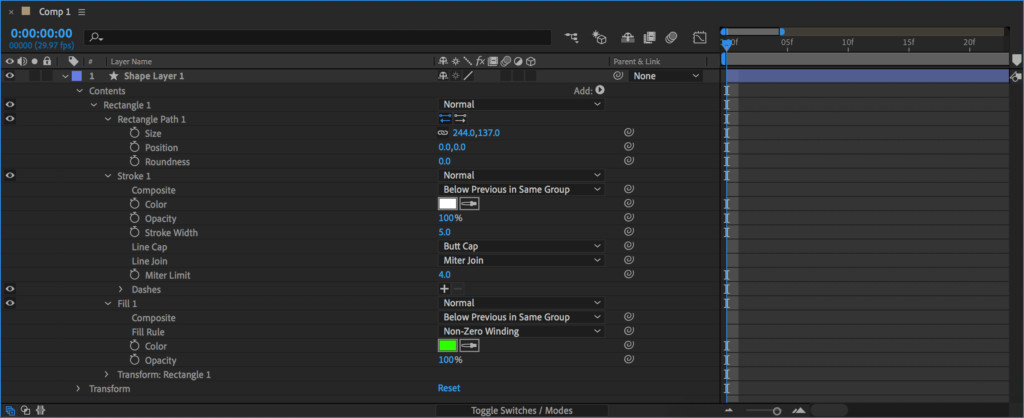Expand the Dashes group
The width and height of the screenshot is (1024, 418).
pos(121,289)
